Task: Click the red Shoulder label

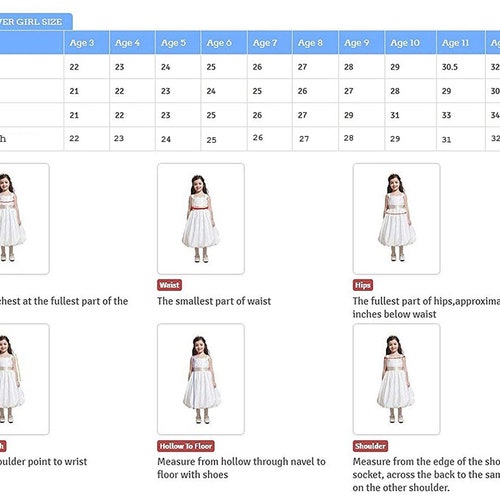Action: click(370, 446)
